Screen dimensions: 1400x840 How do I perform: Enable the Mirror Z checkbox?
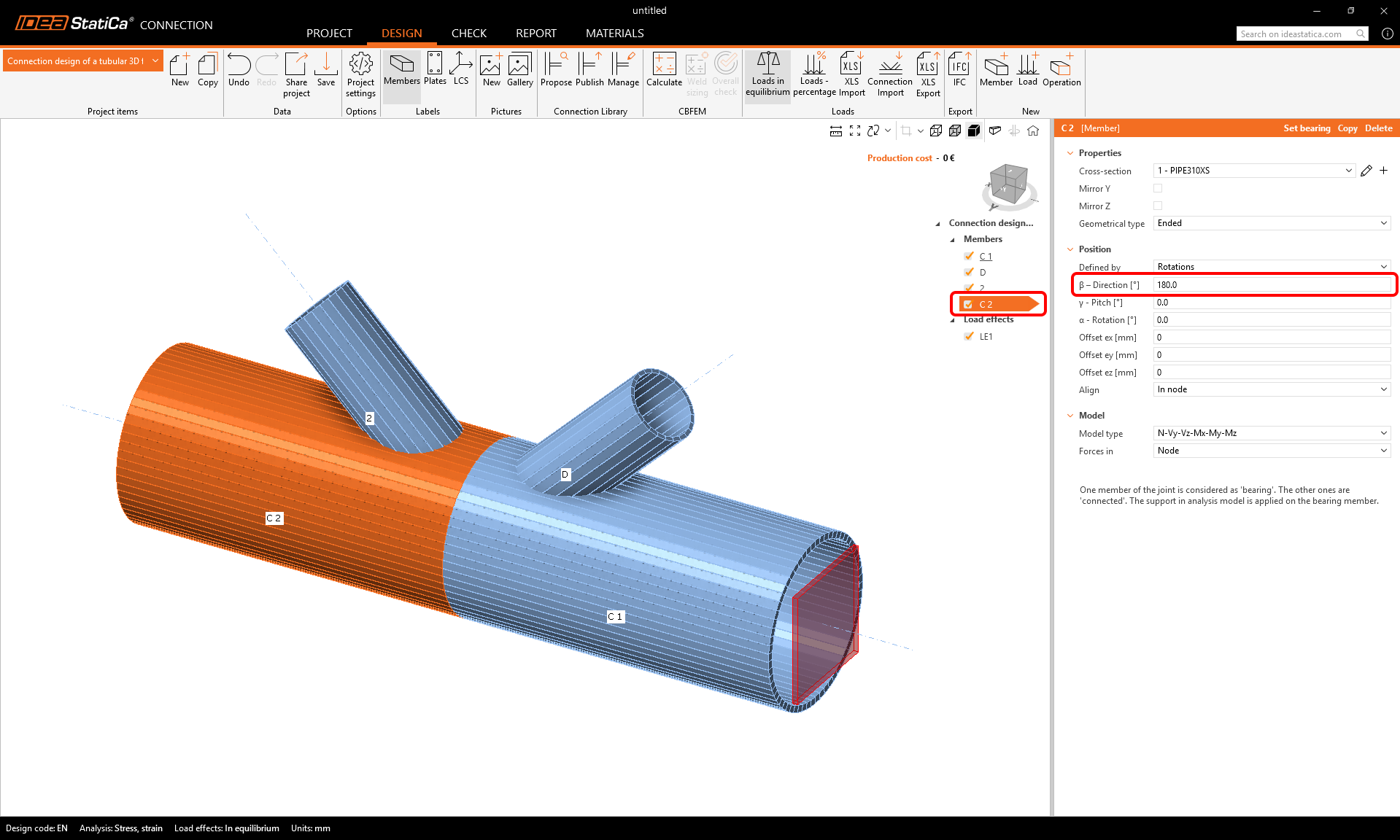pyautogui.click(x=1158, y=206)
